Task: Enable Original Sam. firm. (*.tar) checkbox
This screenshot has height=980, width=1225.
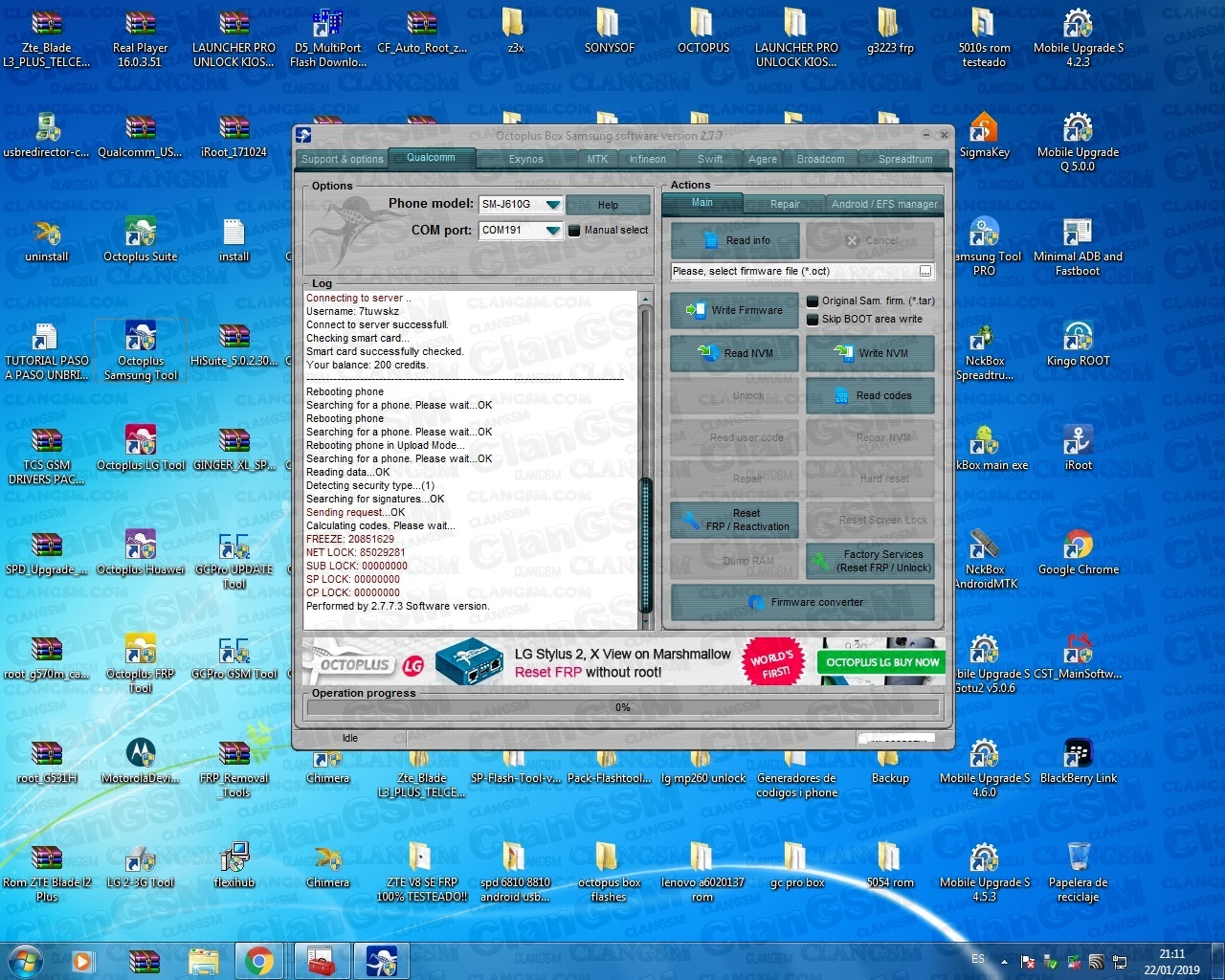Action: [813, 301]
